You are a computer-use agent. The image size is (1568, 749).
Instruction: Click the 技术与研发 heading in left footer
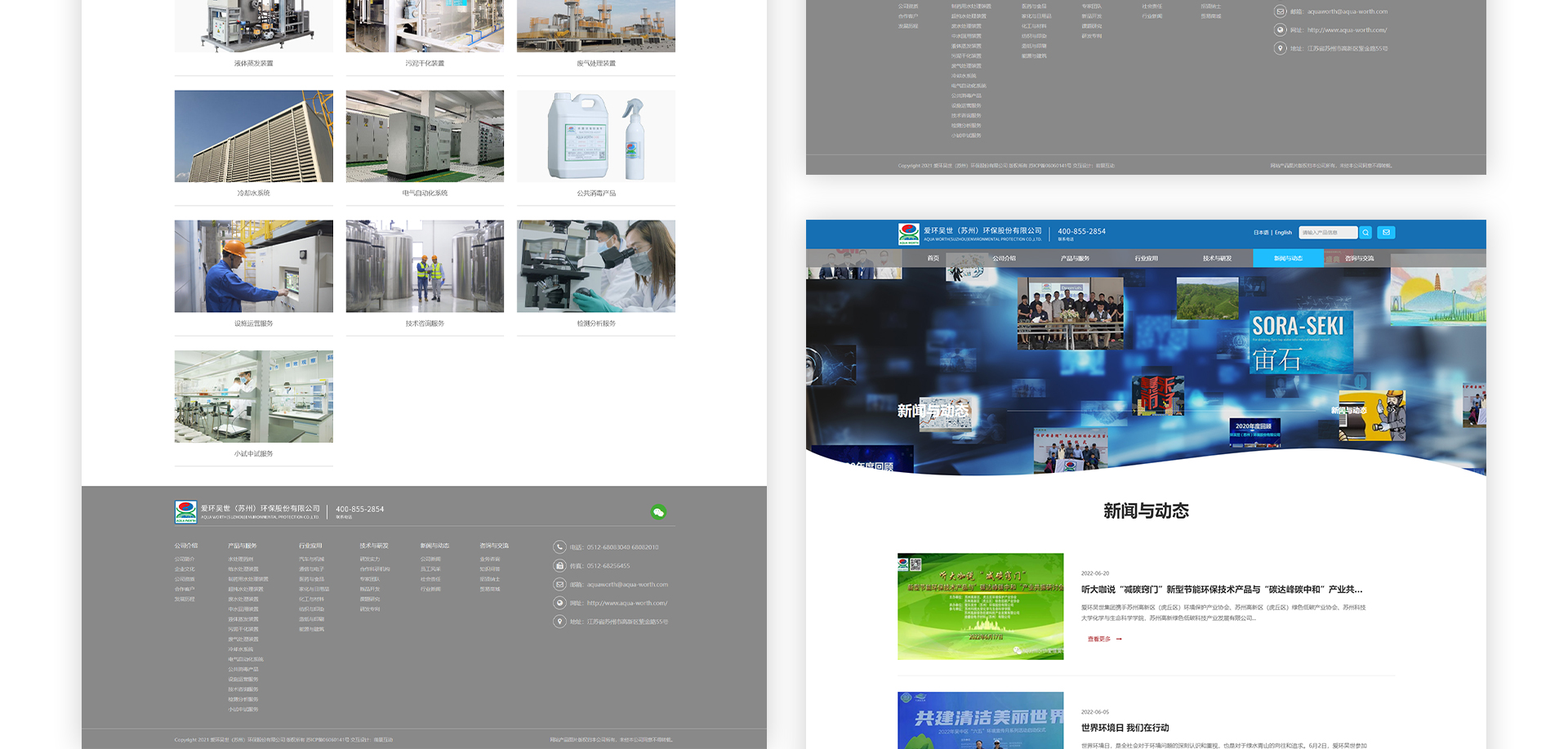[374, 546]
